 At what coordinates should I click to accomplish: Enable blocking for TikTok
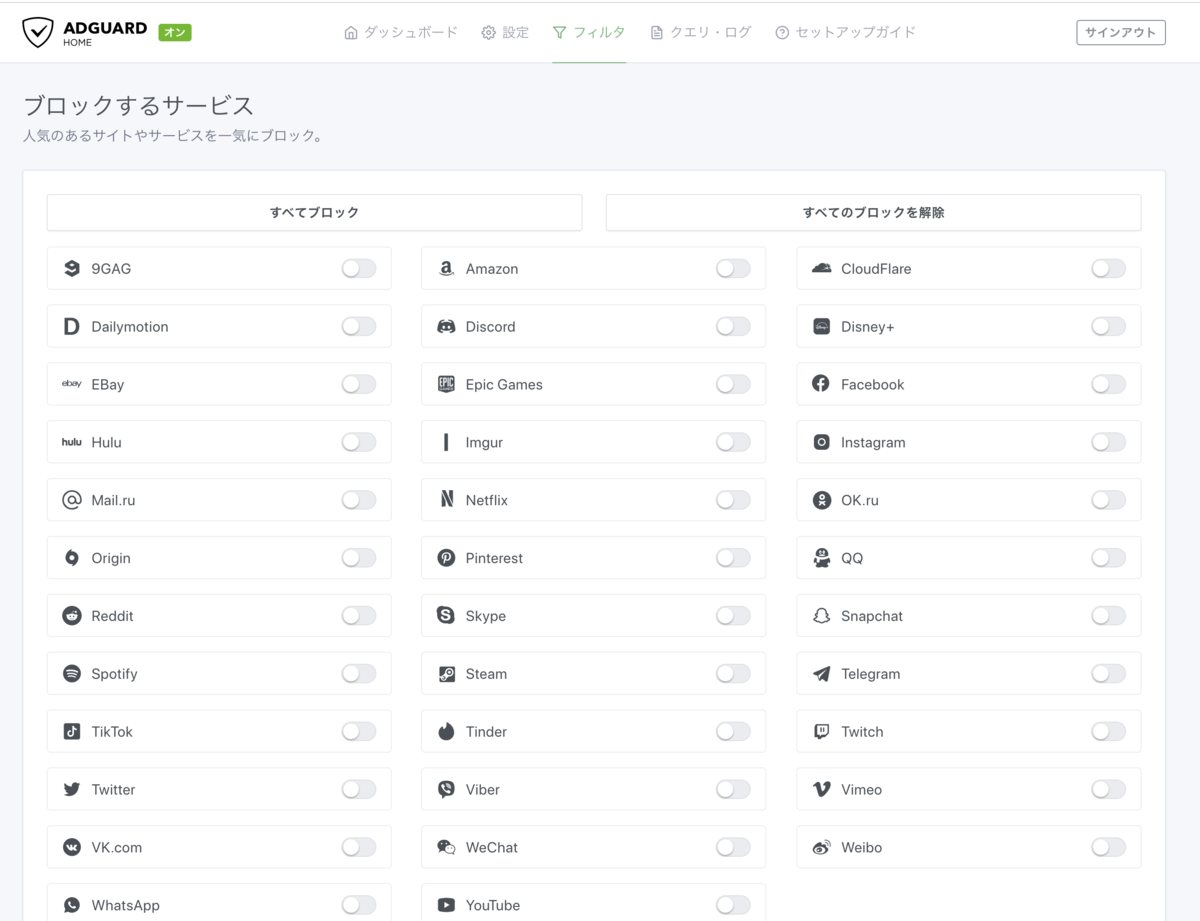tap(358, 732)
